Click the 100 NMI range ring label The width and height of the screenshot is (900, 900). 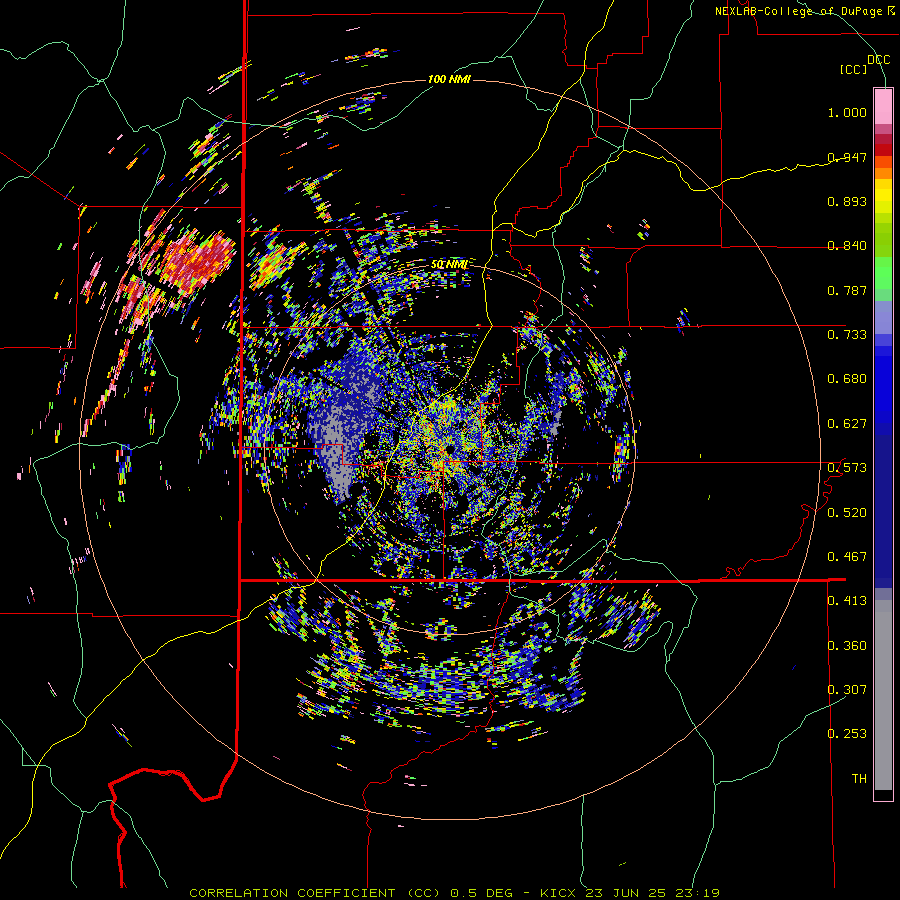[449, 79]
